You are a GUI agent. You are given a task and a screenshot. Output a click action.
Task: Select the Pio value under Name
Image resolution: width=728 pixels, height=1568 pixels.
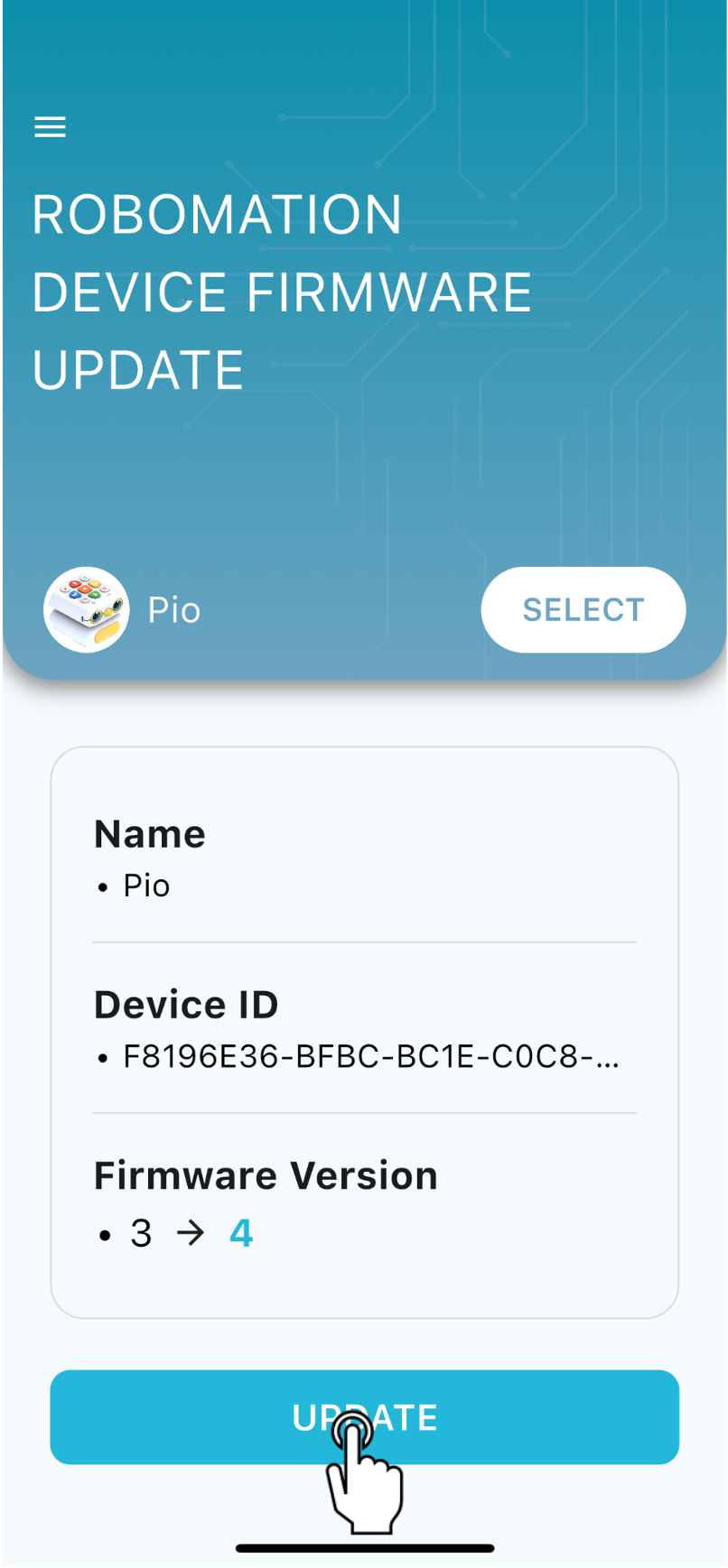pos(146,886)
